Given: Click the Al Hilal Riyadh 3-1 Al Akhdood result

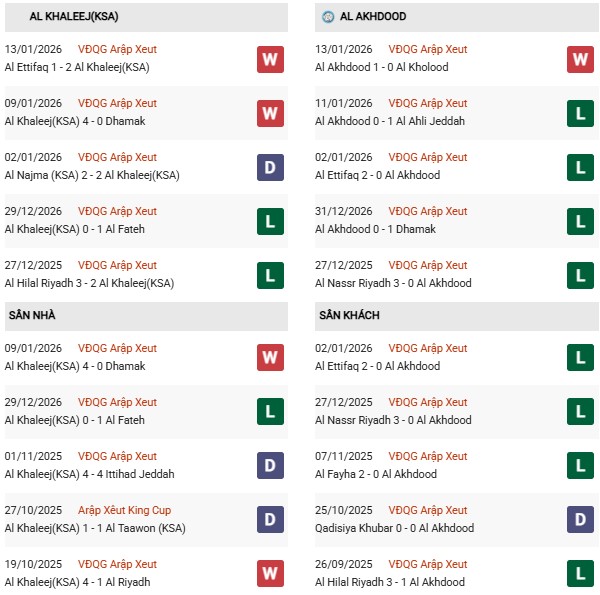Looking at the screenshot, I should click(x=390, y=582).
